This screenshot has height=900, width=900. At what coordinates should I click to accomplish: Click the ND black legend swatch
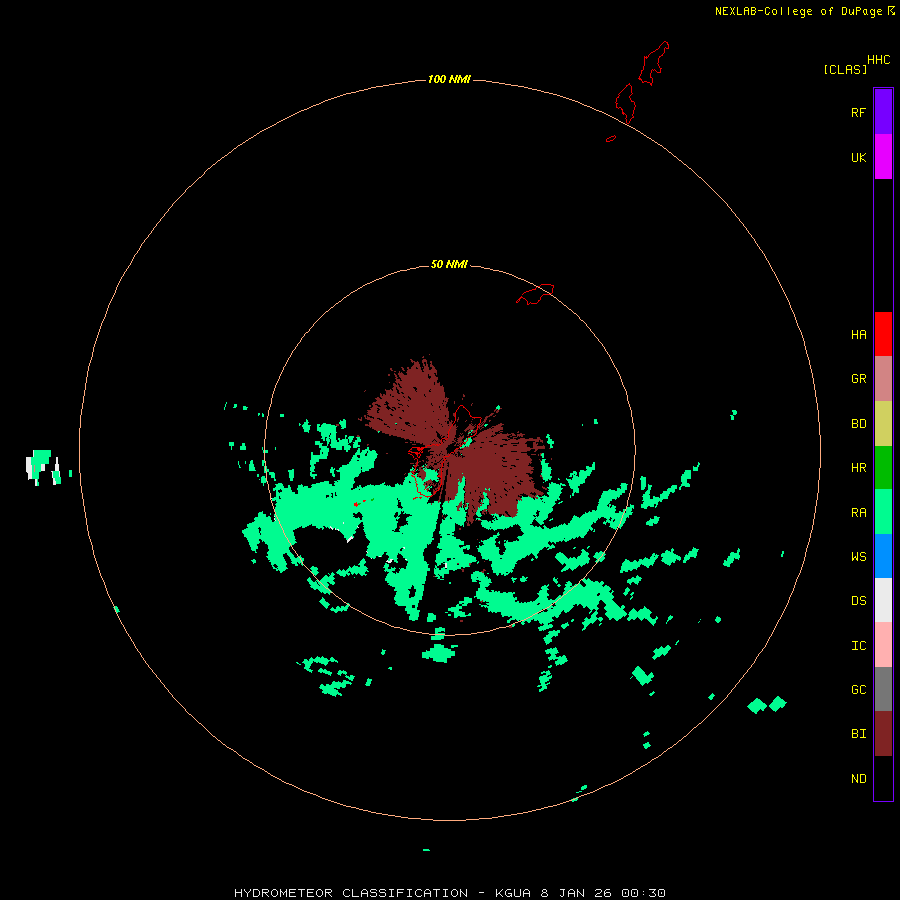click(883, 778)
